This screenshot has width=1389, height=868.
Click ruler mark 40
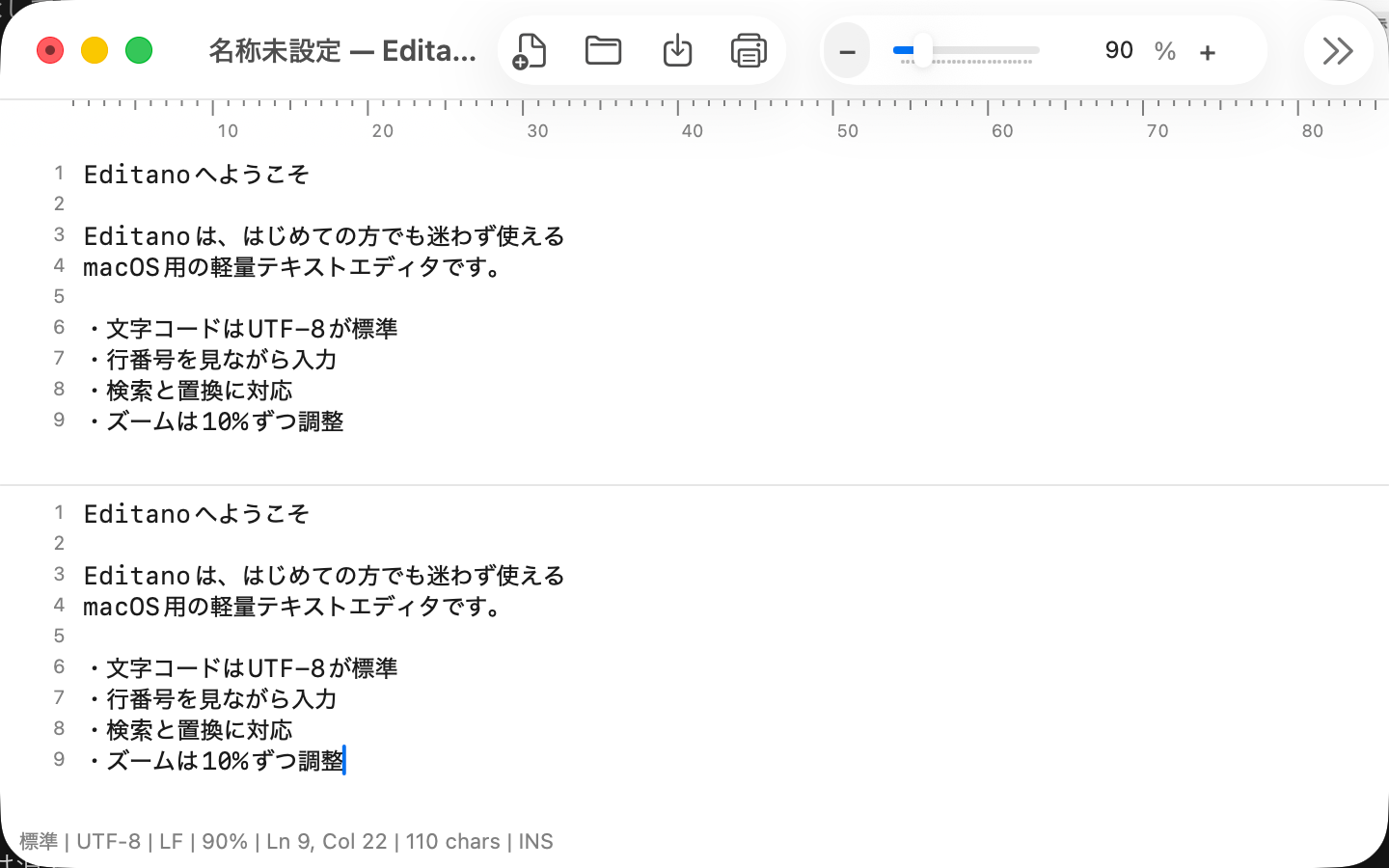pyautogui.click(x=692, y=131)
